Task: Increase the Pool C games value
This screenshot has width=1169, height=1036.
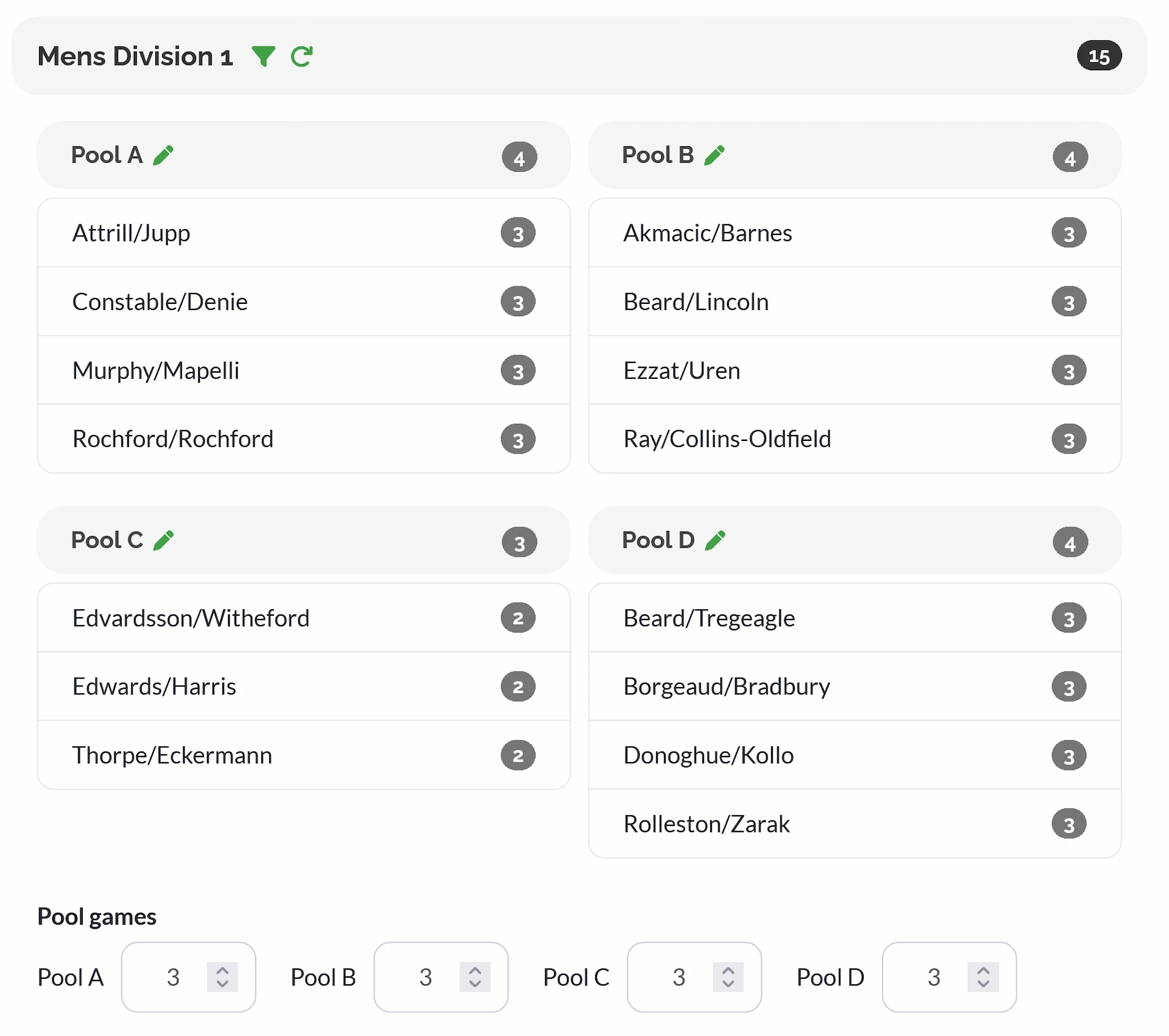Action: click(729, 970)
